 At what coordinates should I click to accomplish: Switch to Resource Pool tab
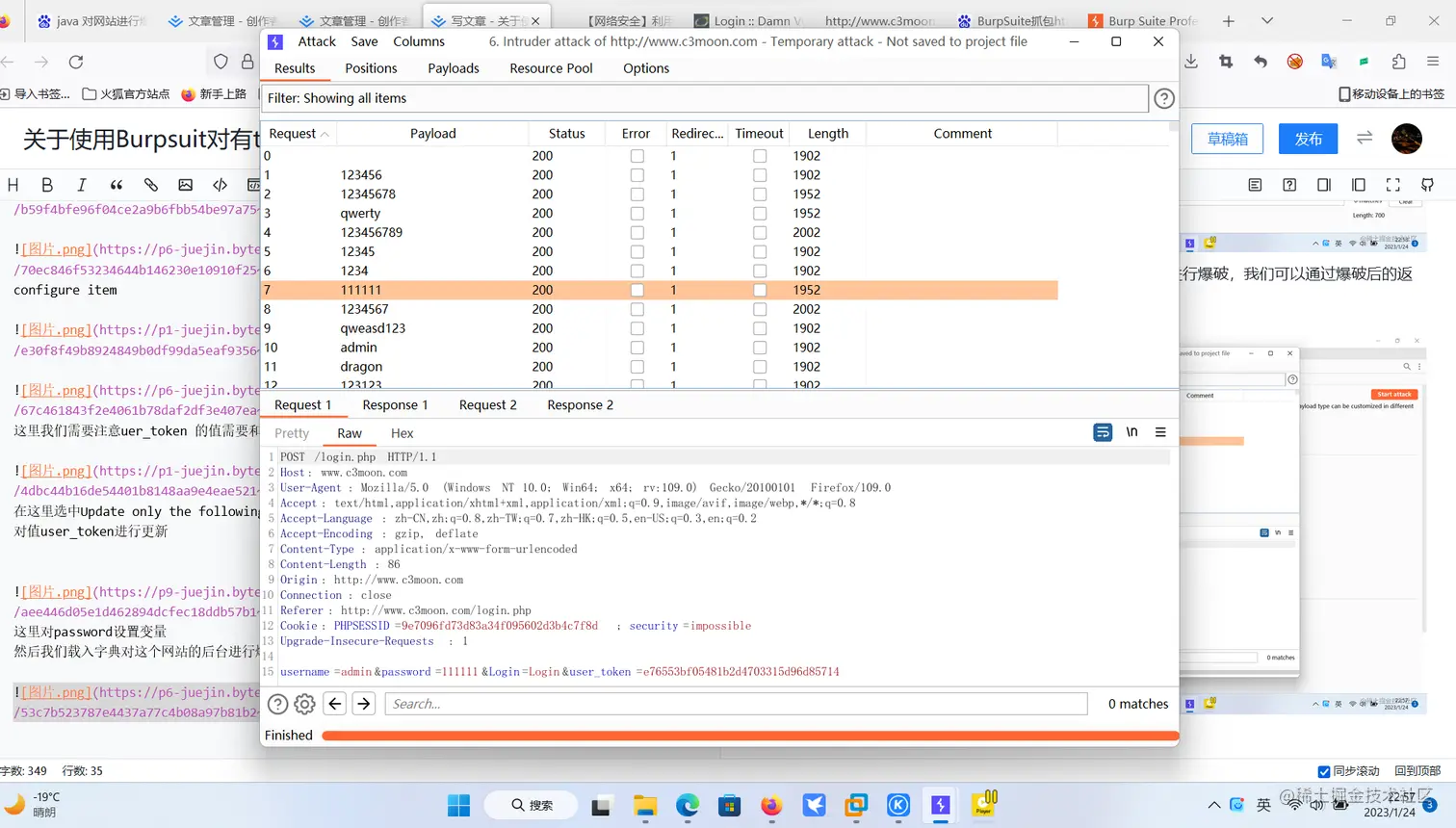coord(551,68)
